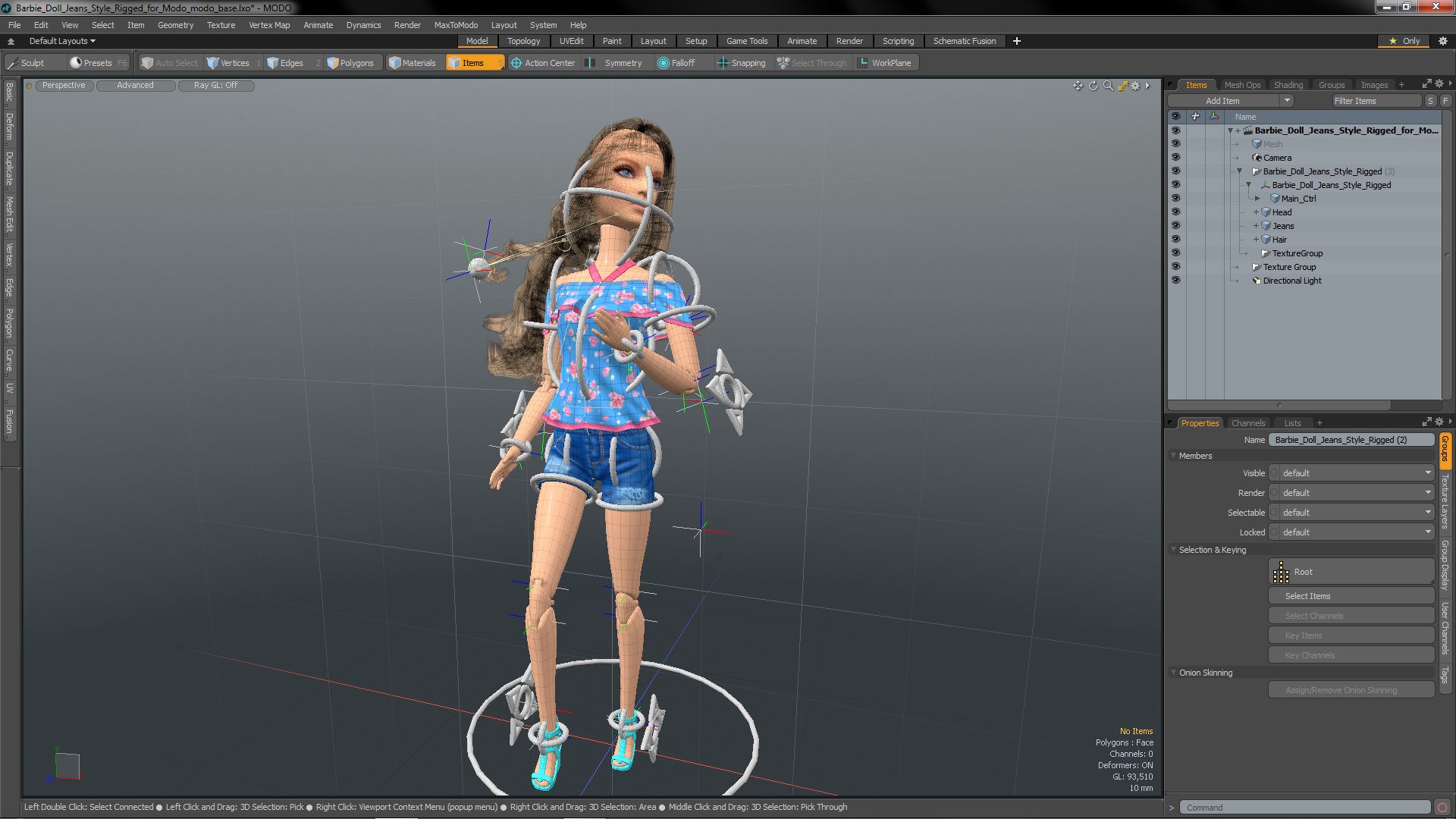1456x819 pixels.
Task: Switch to the UVEdit layout tab
Action: tap(571, 41)
